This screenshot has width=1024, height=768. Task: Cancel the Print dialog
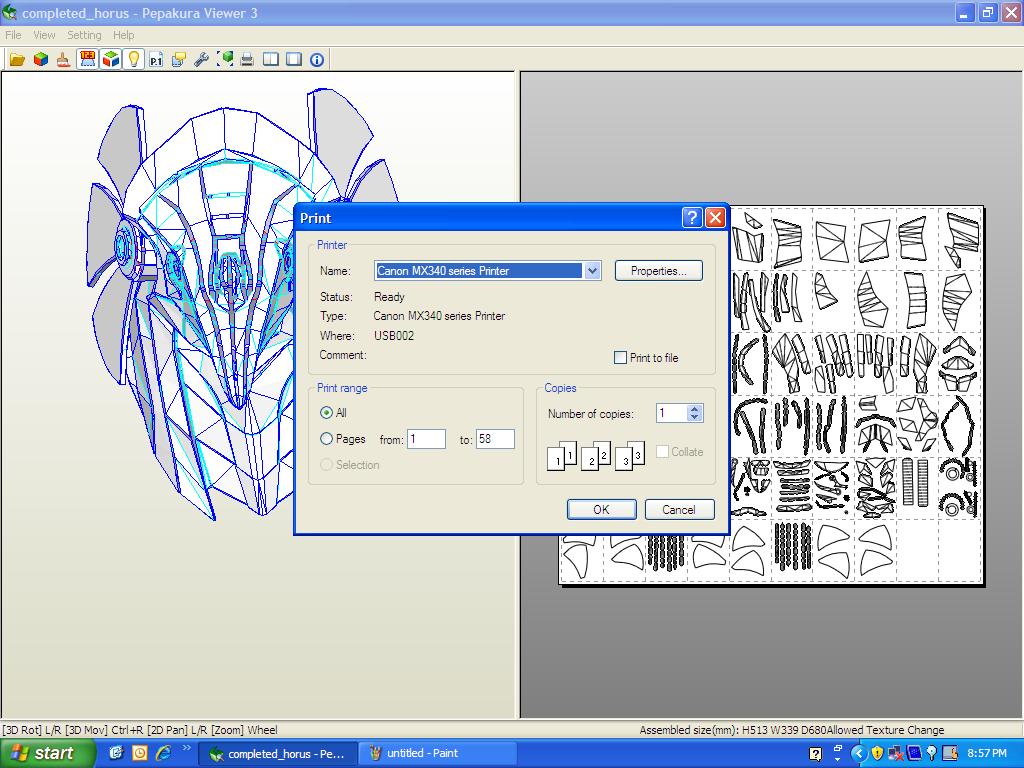click(x=679, y=509)
